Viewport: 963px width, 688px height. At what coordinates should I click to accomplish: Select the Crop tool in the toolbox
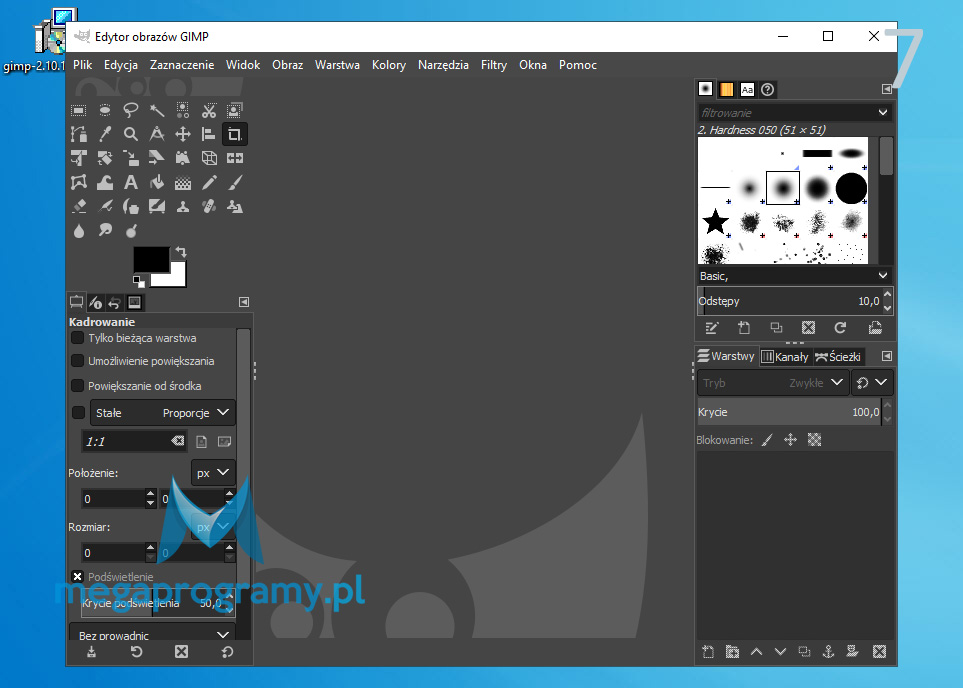pyautogui.click(x=235, y=134)
